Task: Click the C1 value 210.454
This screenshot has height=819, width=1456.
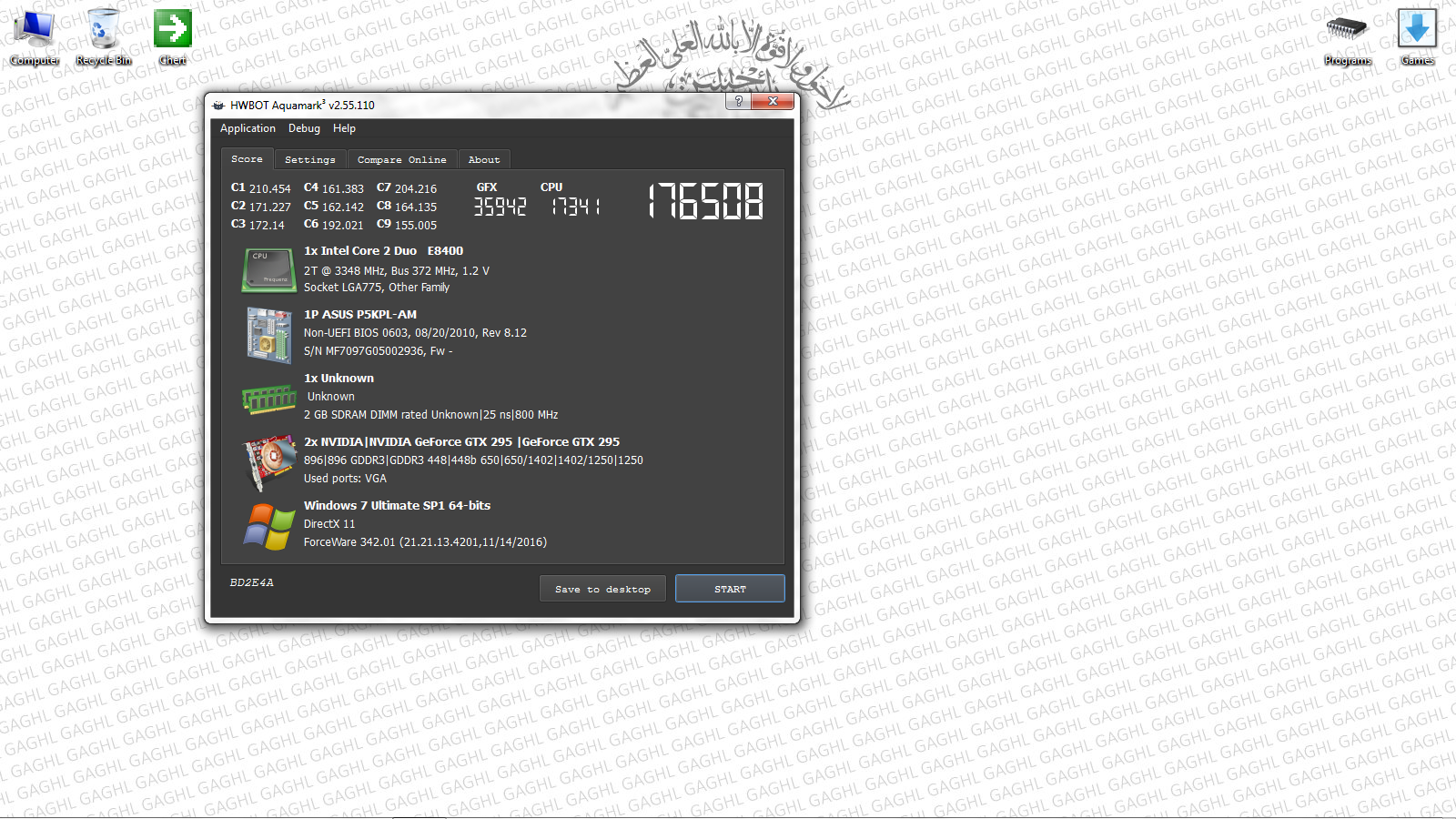Action: pyautogui.click(x=270, y=188)
